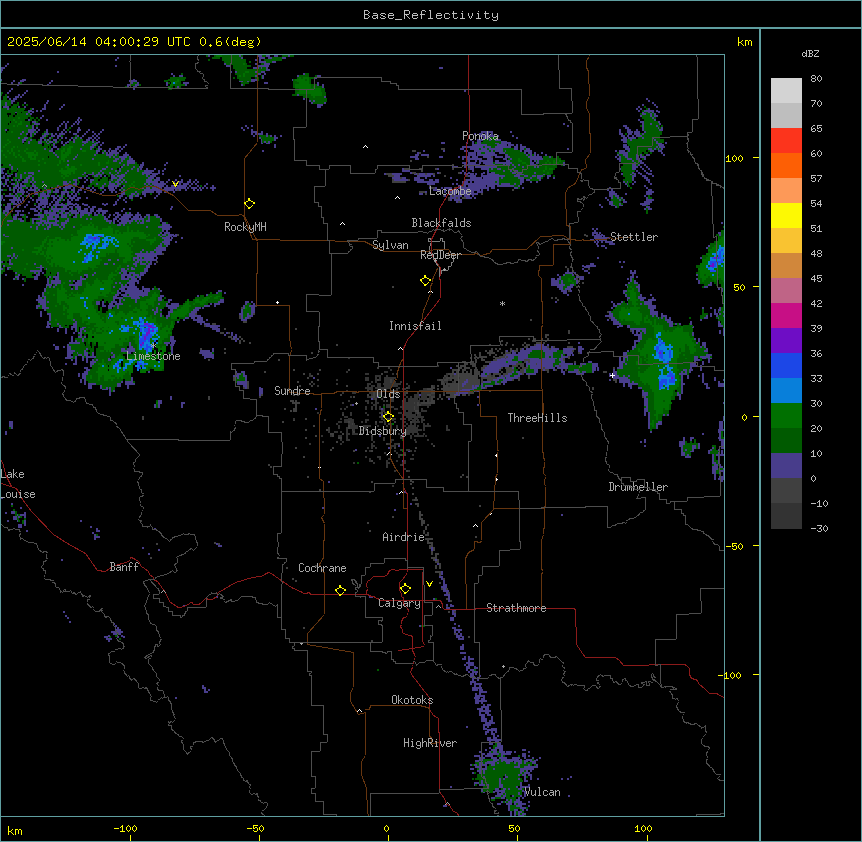862x842 pixels.
Task: Click the yellow diamond marker above Calgary label
Action: [x=405, y=589]
